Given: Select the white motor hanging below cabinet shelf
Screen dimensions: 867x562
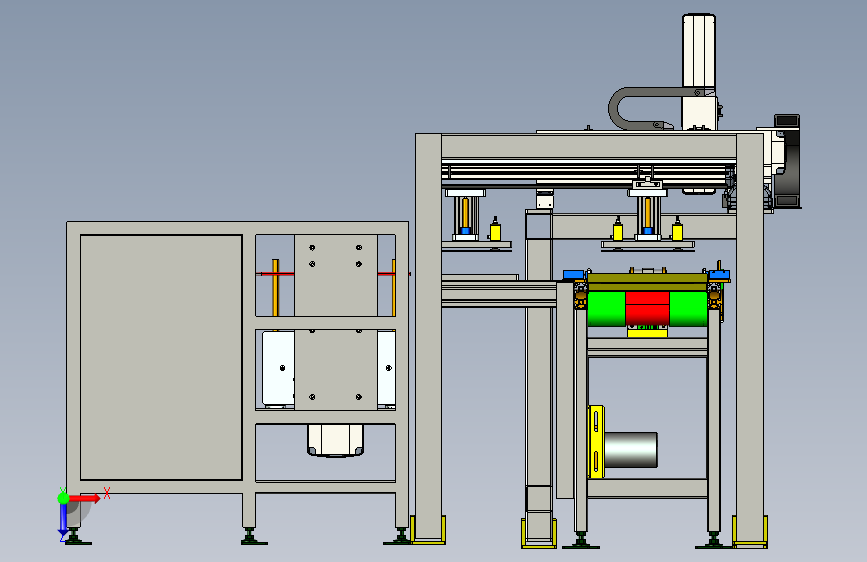Looking at the screenshot, I should pos(336,440).
